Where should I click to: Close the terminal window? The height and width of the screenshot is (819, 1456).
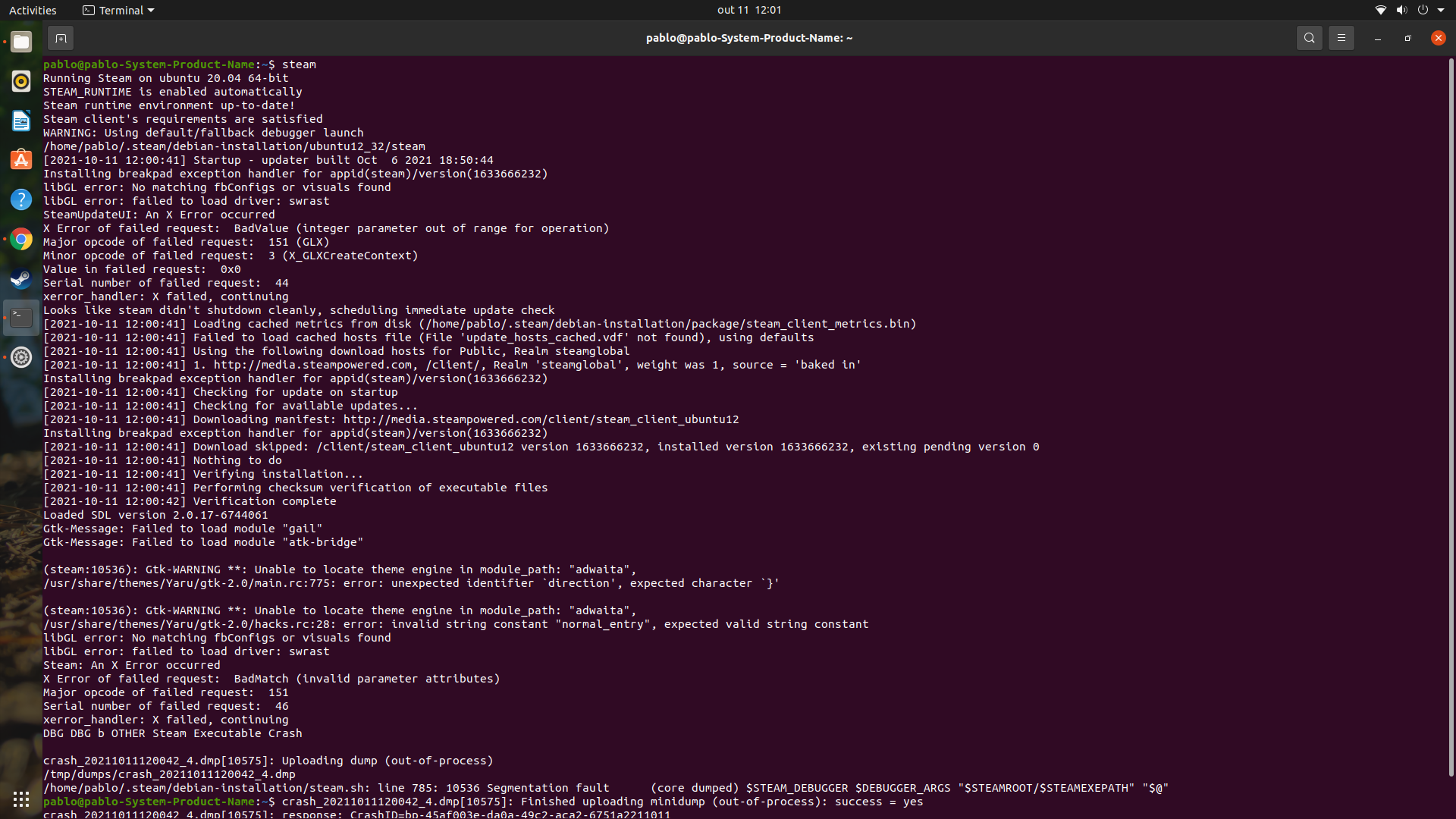click(1438, 38)
